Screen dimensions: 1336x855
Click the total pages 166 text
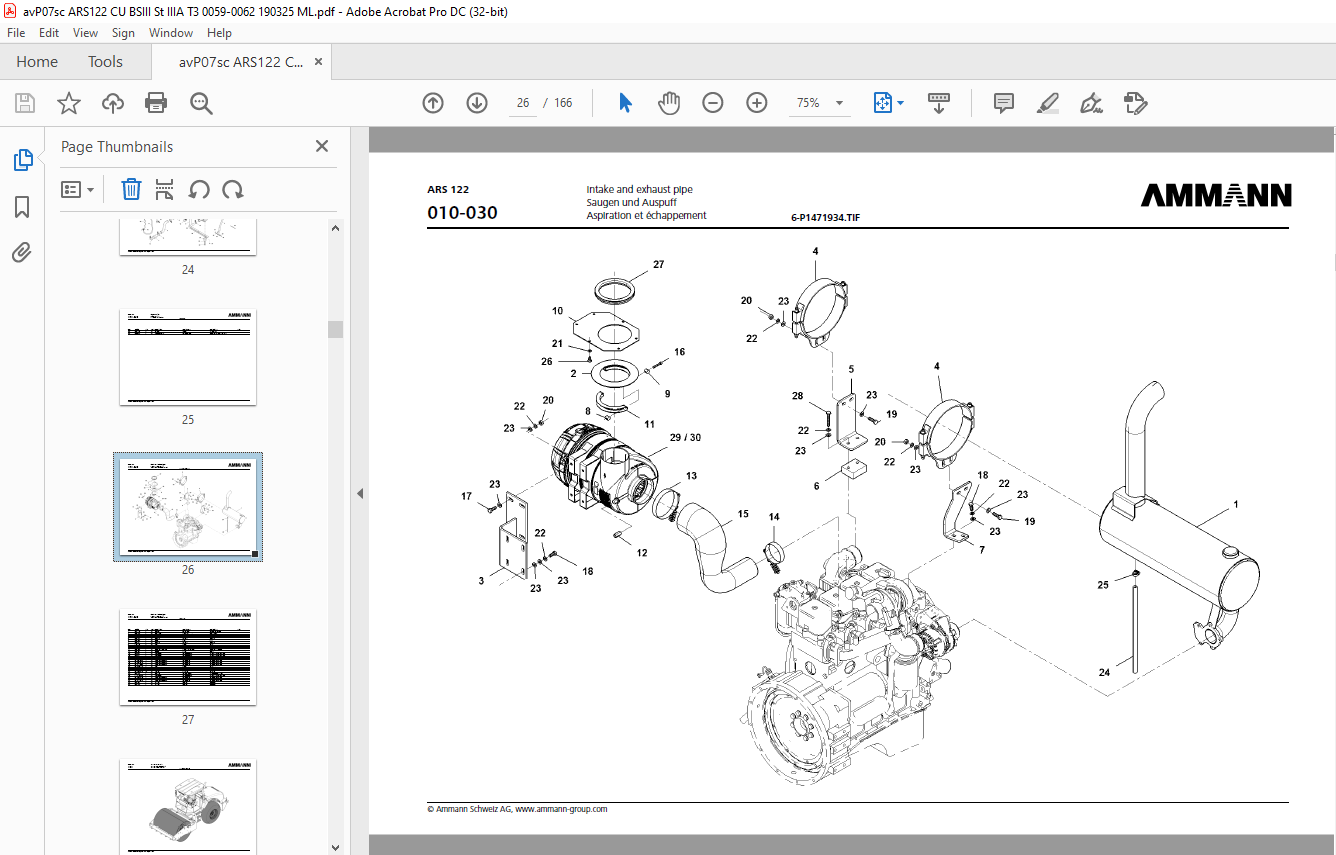point(563,103)
